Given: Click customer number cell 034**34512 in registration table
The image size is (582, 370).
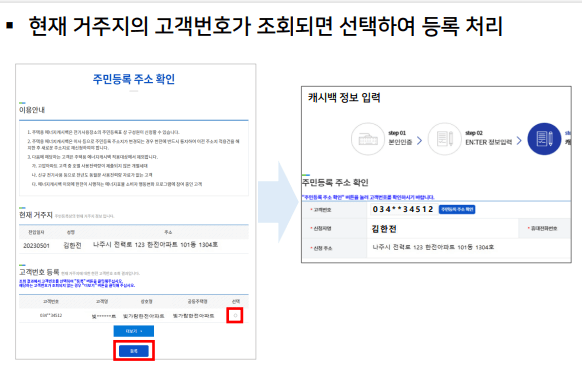Looking at the screenshot, I should click(x=51, y=315).
